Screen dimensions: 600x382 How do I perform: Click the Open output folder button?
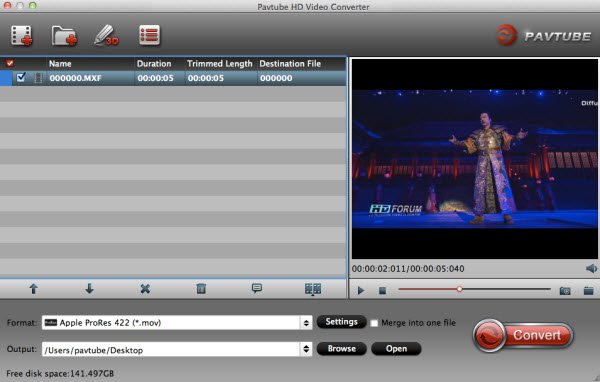tap(396, 349)
